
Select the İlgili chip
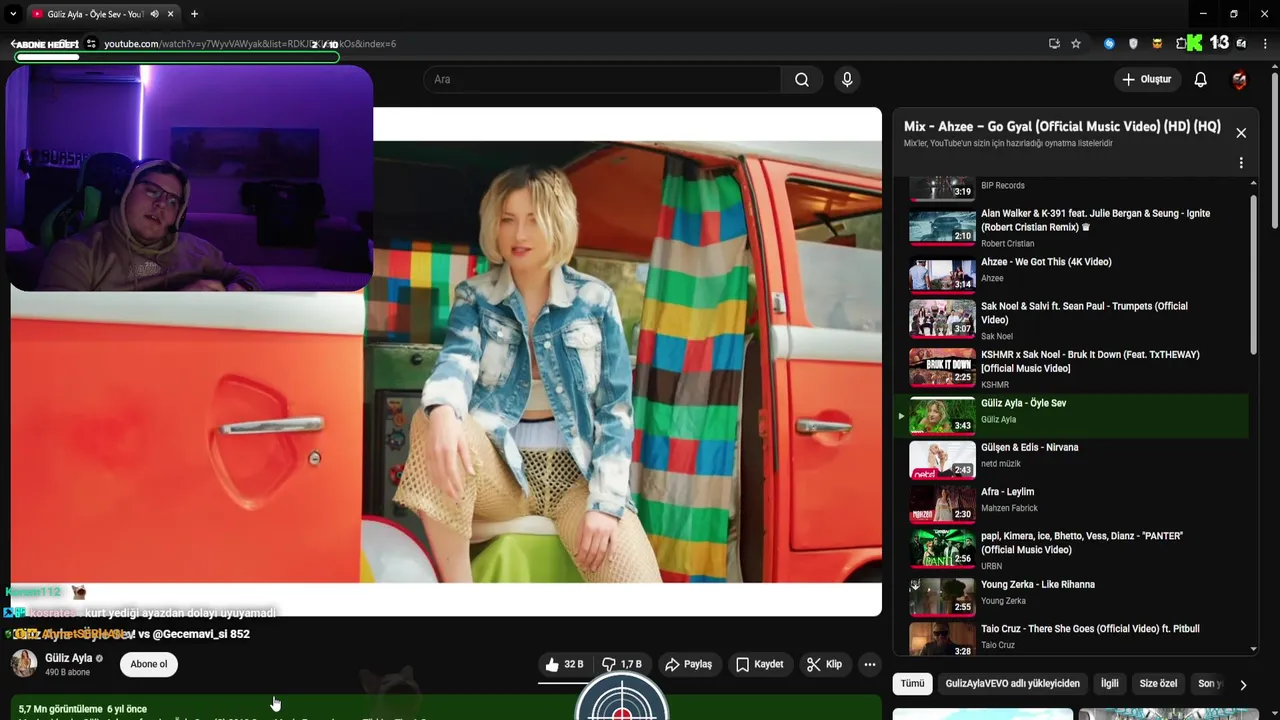pos(1109,684)
